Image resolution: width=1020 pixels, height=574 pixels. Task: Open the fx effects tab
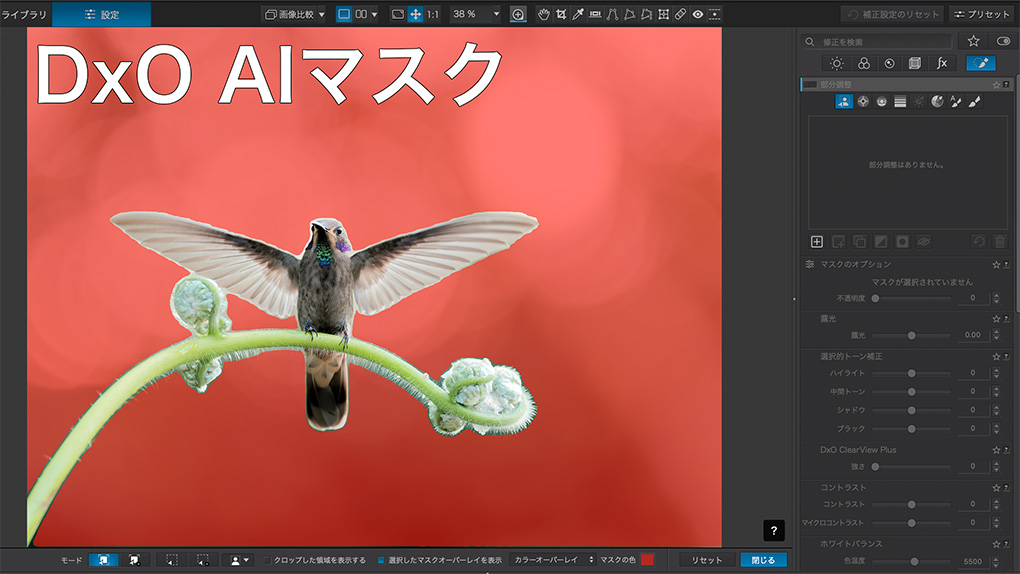tap(941, 63)
